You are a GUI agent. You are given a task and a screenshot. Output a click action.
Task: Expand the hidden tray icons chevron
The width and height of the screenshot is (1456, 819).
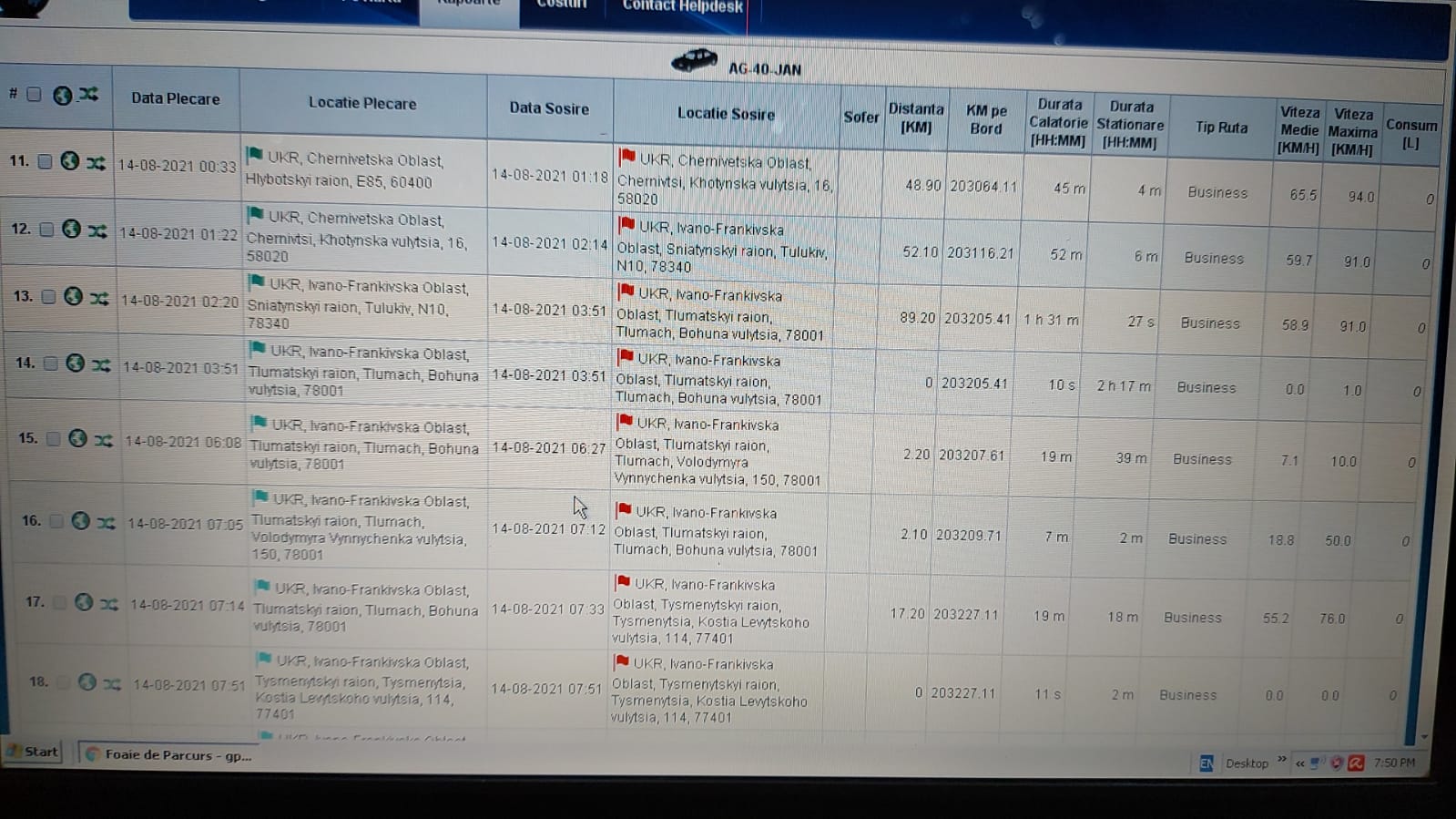(1300, 763)
